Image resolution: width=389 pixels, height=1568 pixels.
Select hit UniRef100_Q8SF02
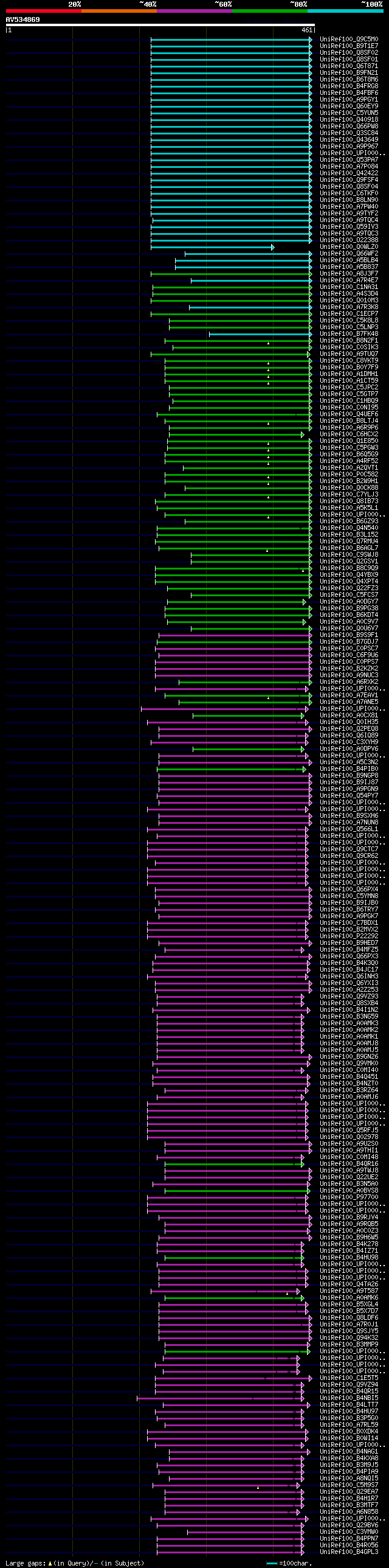click(349, 53)
